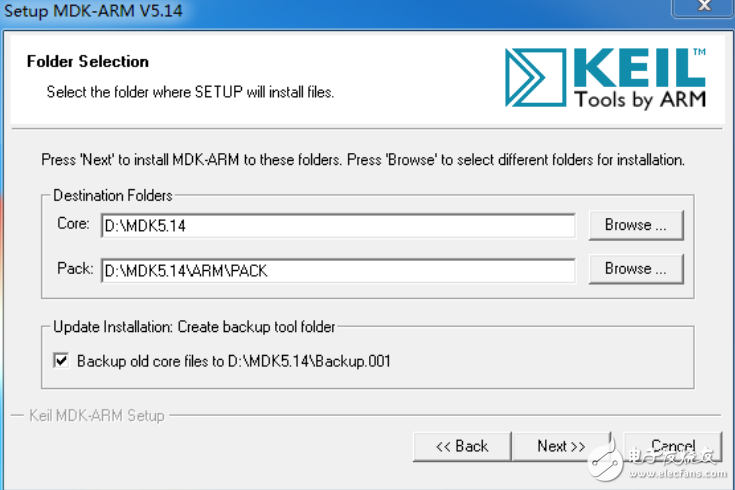Browse for the Core destination folder

click(x=636, y=225)
